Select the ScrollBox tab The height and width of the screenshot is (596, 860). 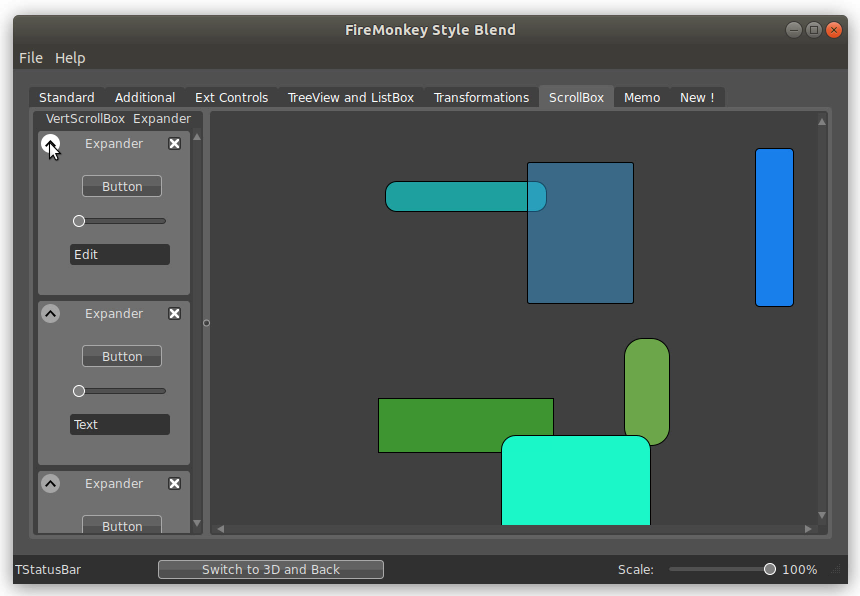(x=576, y=97)
